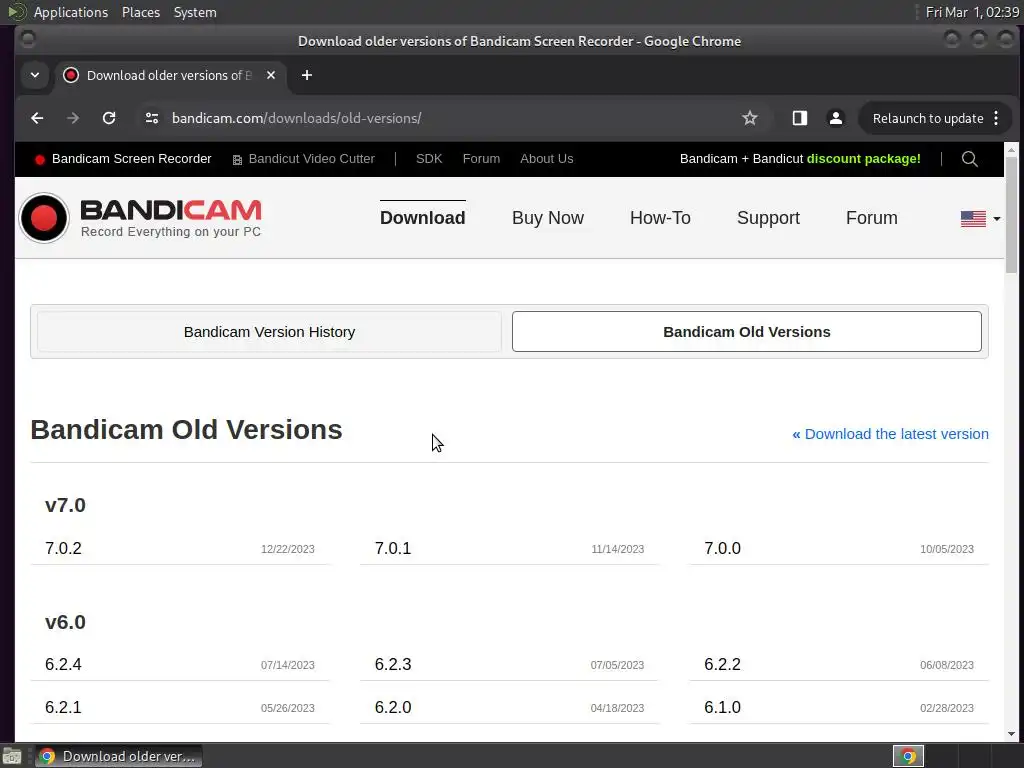The height and width of the screenshot is (768, 1024).
Task: Click the scrollbar down arrow
Action: [1012, 734]
